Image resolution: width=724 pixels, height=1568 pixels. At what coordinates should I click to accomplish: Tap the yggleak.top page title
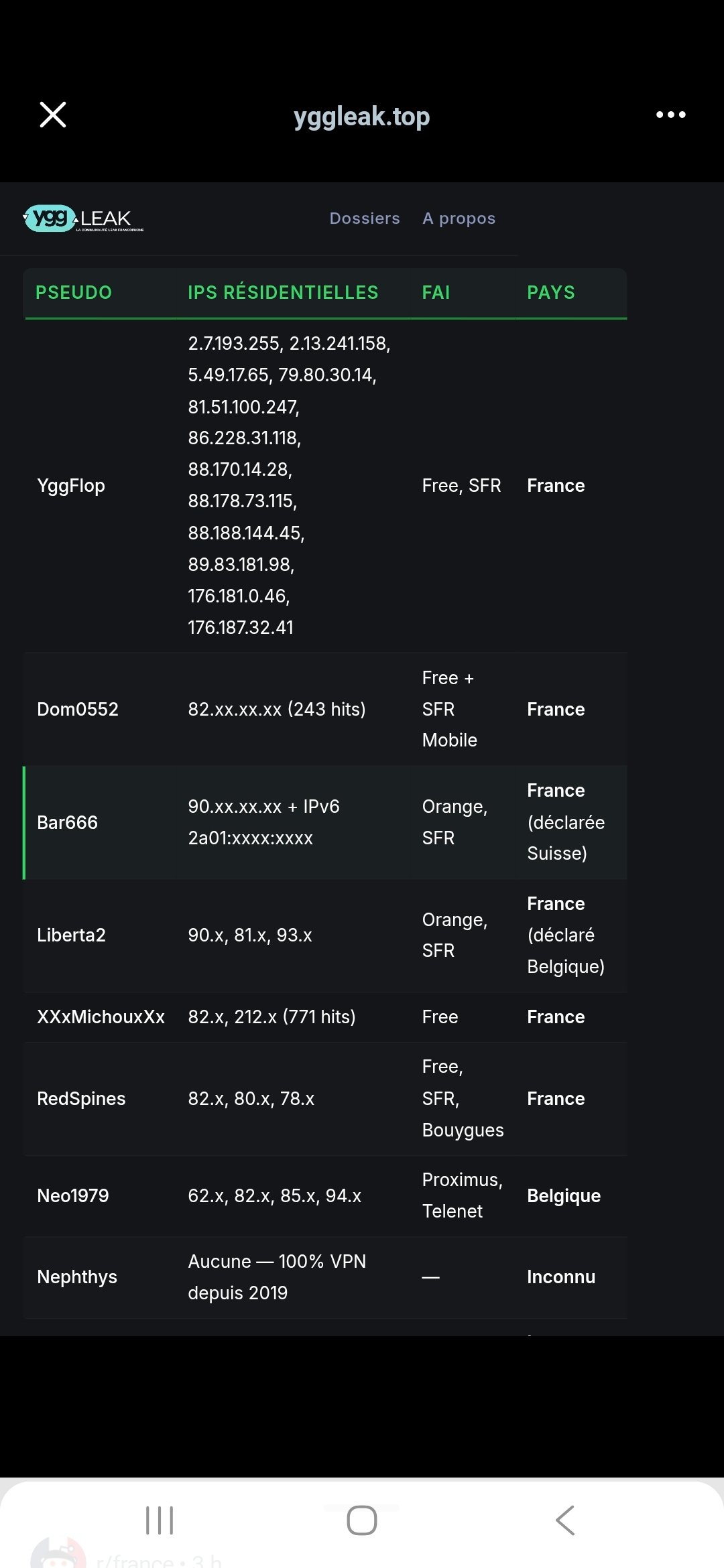[x=361, y=117]
